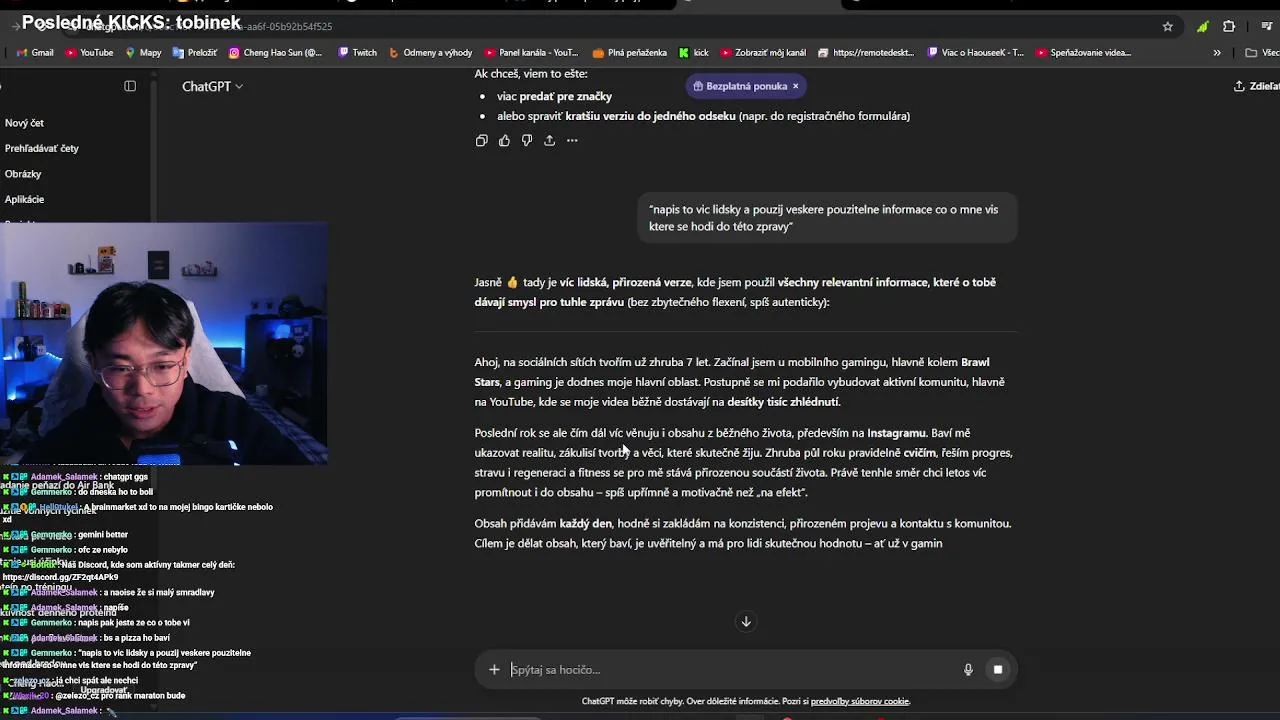
Task: Open Prehľadávať čety in sidebar
Action: point(41,148)
